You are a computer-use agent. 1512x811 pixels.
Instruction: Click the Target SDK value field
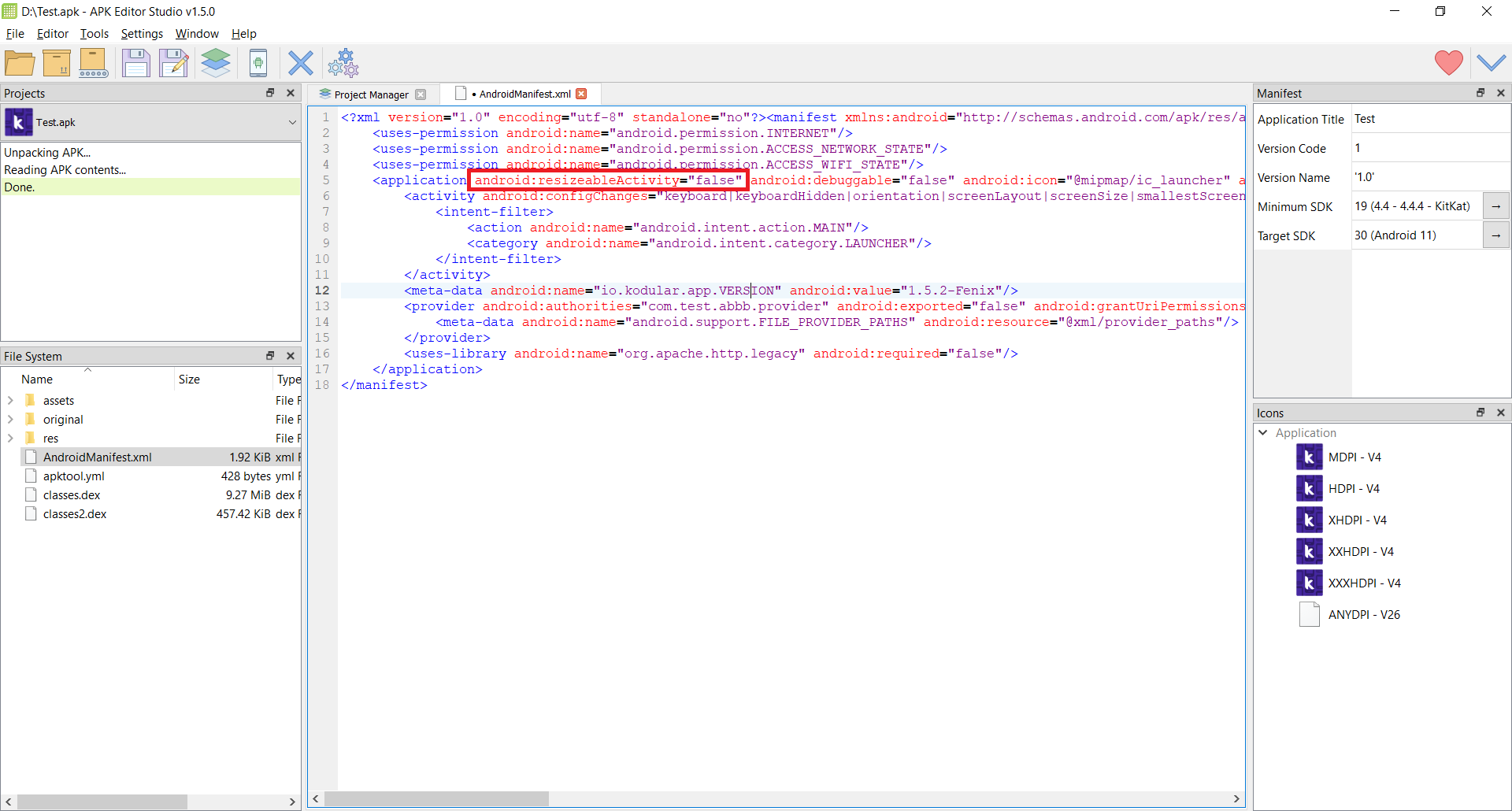1417,235
